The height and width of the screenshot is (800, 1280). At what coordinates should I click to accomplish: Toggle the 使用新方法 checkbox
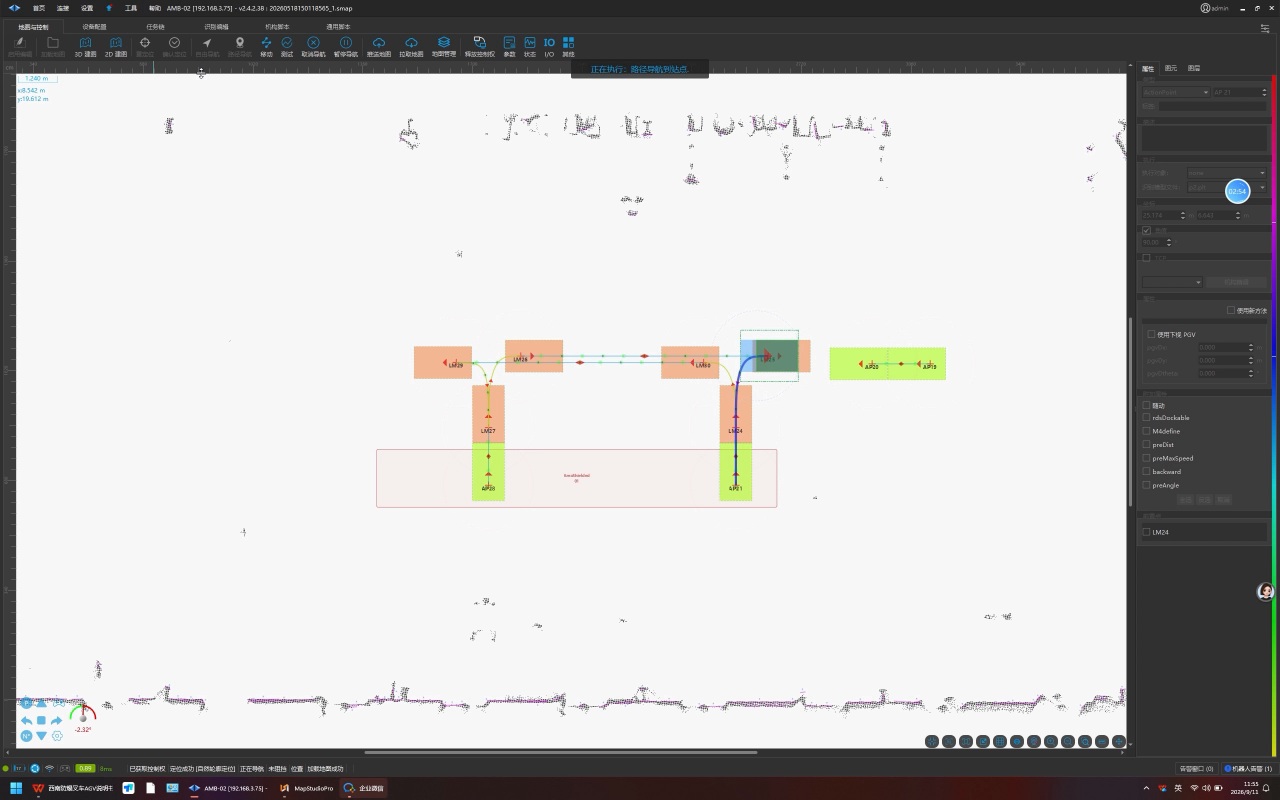[x=1231, y=311]
